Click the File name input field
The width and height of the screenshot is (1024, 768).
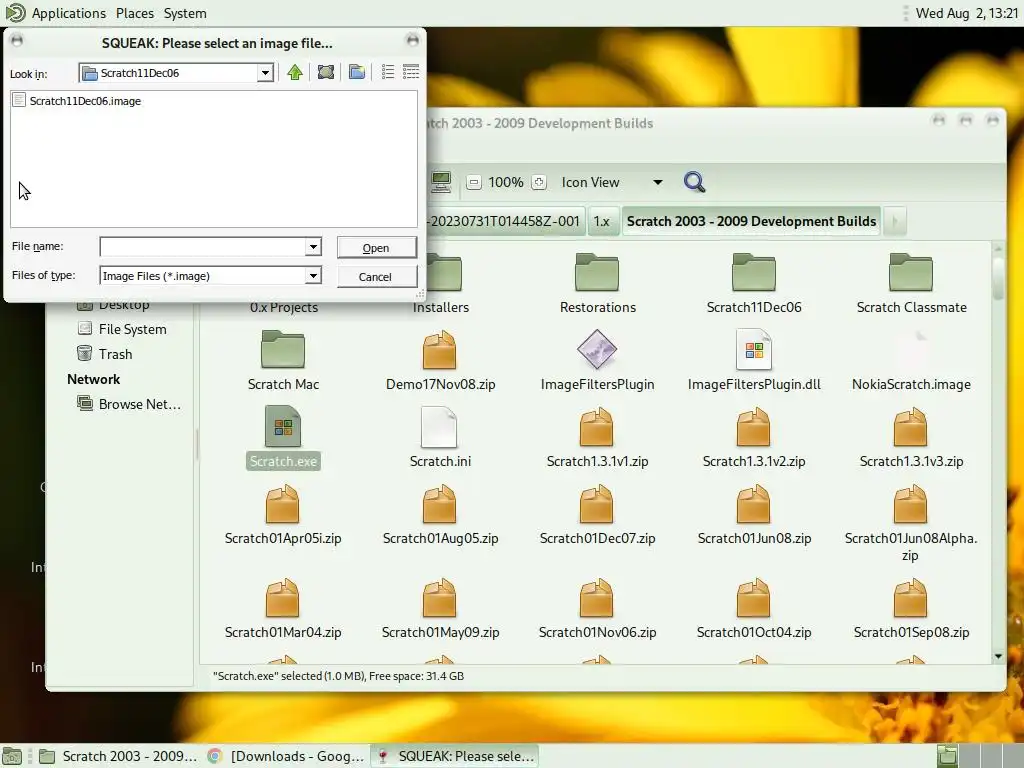pos(202,247)
